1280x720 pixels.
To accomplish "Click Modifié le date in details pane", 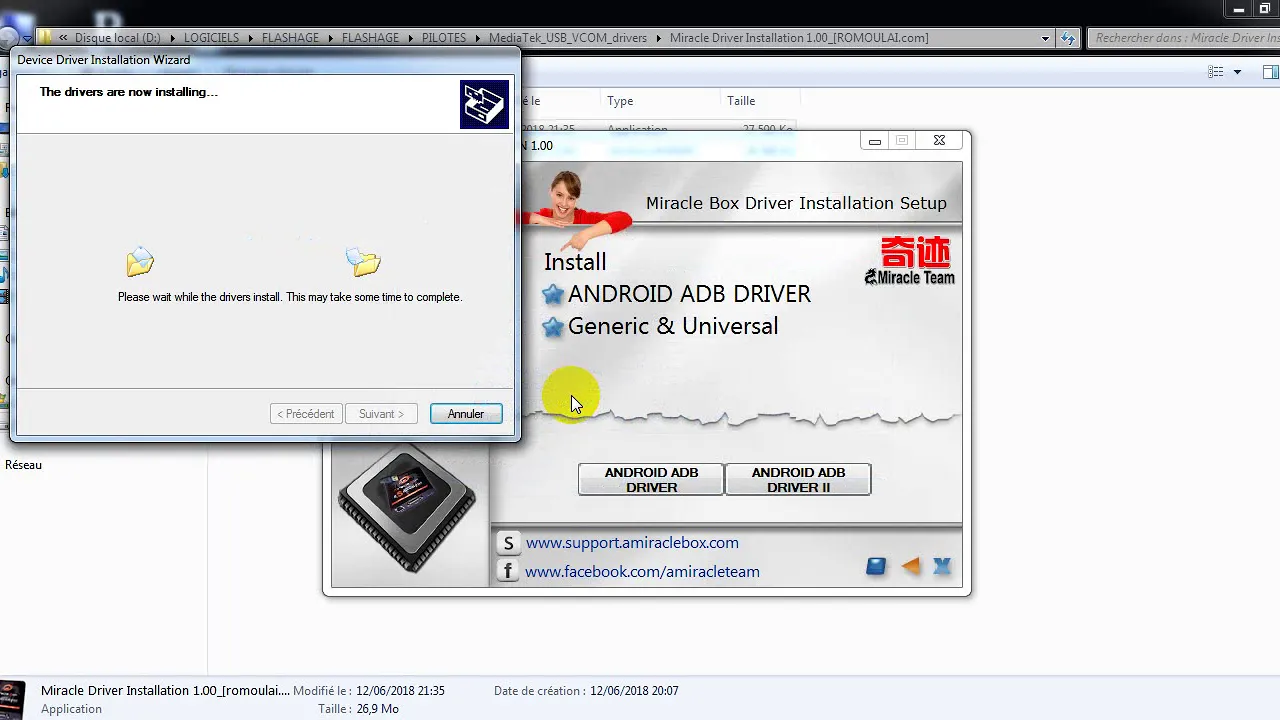I will pos(400,691).
